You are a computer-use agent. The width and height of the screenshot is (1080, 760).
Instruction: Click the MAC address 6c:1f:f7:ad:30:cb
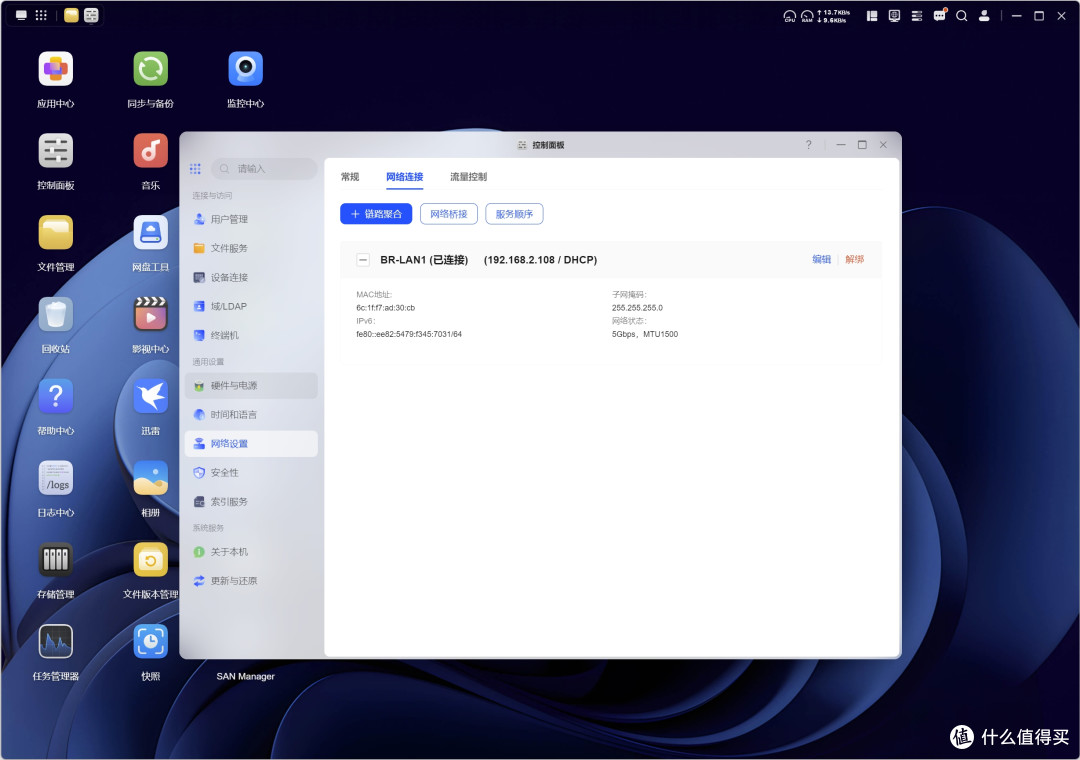[386, 308]
